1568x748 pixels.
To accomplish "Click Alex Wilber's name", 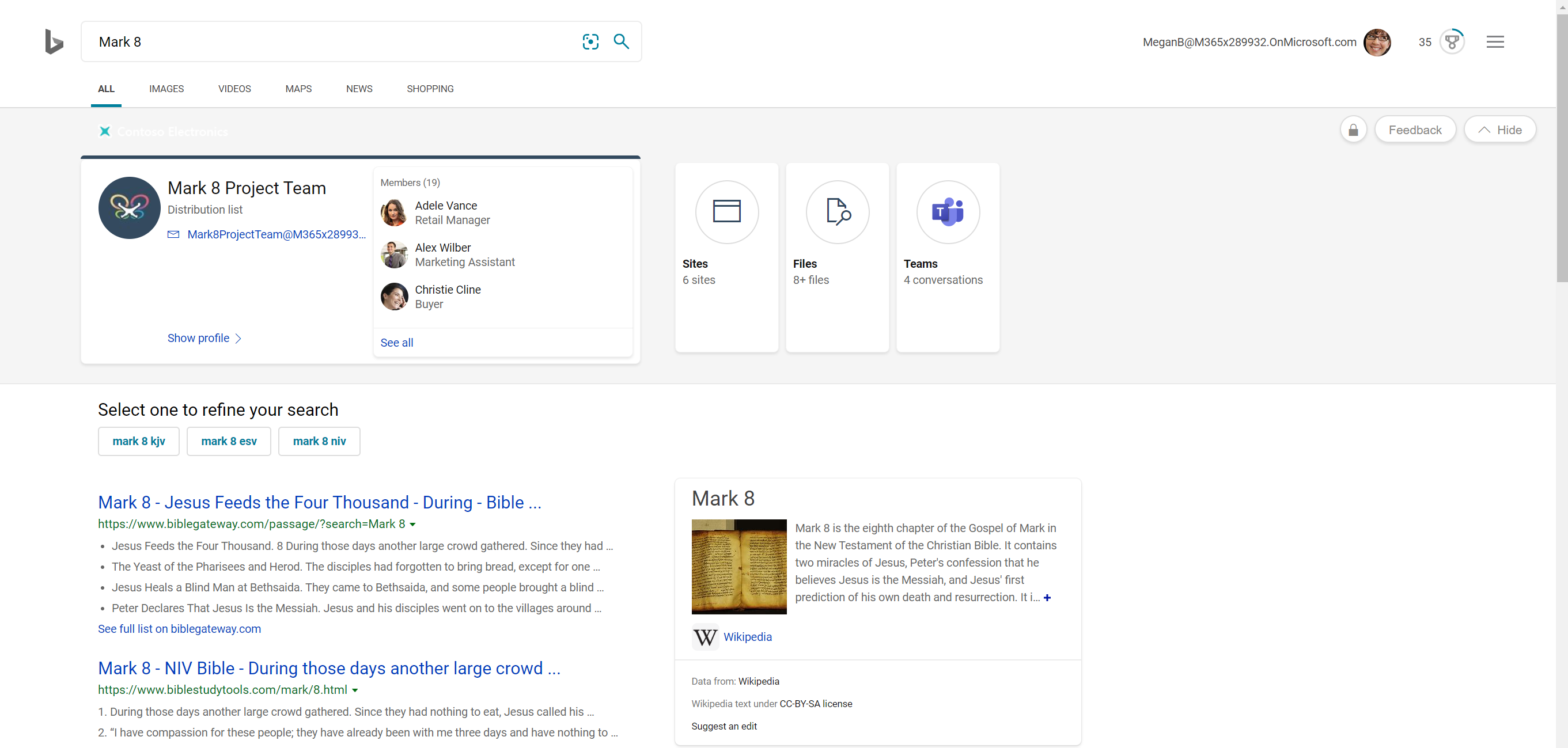I will (443, 247).
